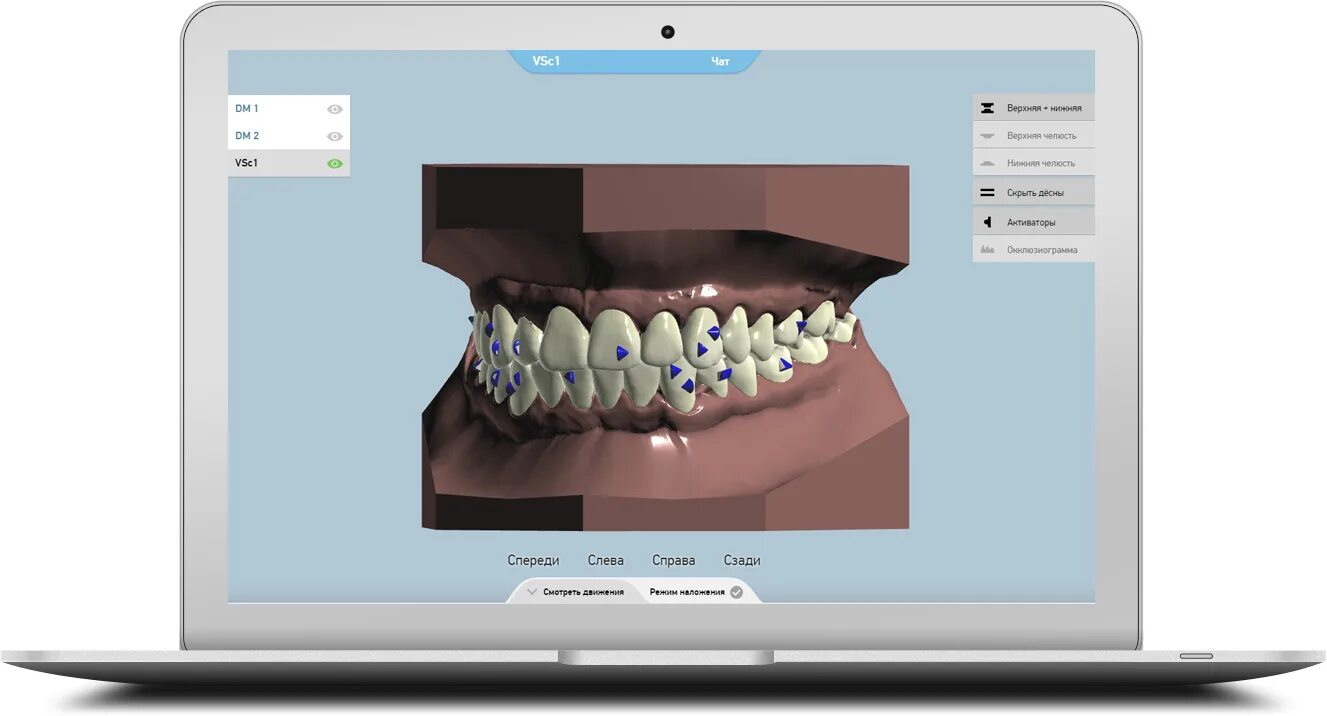The width and height of the screenshot is (1327, 716).
Task: Toggle visibility eye for DM 2
Action: (335, 136)
